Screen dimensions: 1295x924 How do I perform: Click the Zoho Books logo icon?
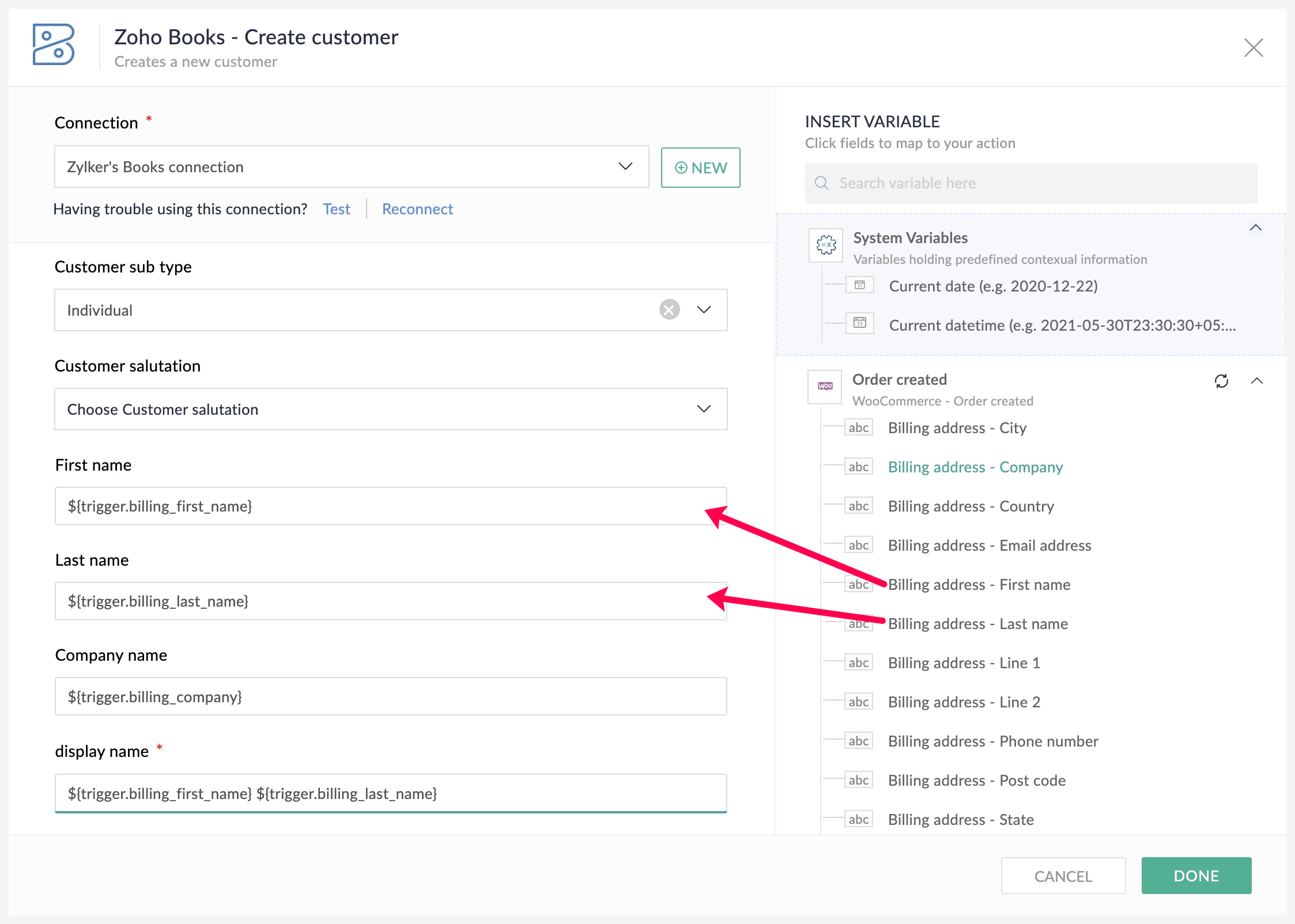click(53, 45)
